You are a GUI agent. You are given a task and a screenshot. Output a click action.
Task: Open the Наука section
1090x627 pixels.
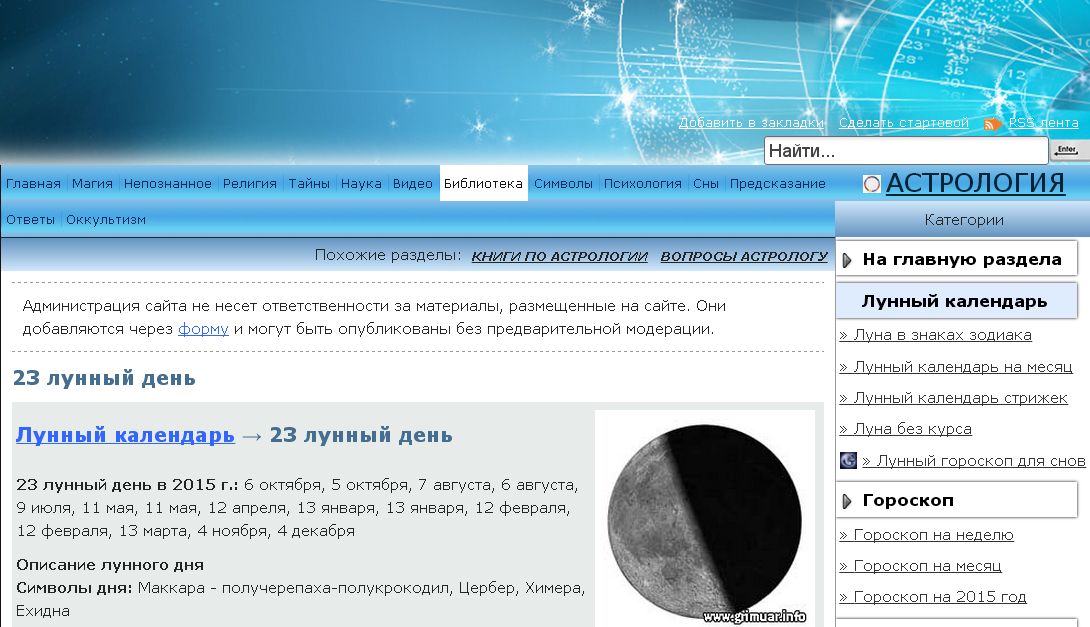click(361, 184)
